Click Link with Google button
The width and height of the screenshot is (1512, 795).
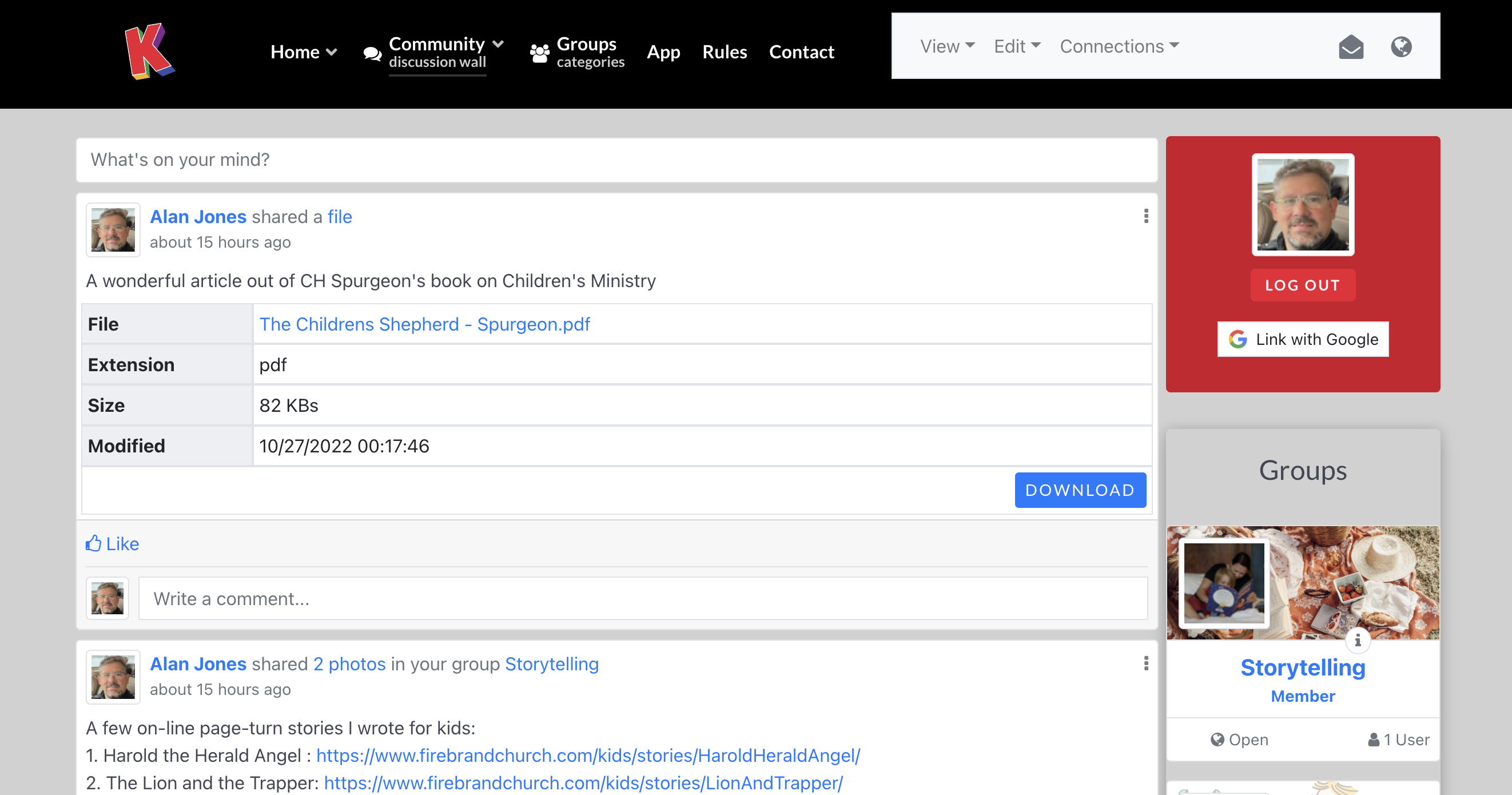(x=1303, y=339)
